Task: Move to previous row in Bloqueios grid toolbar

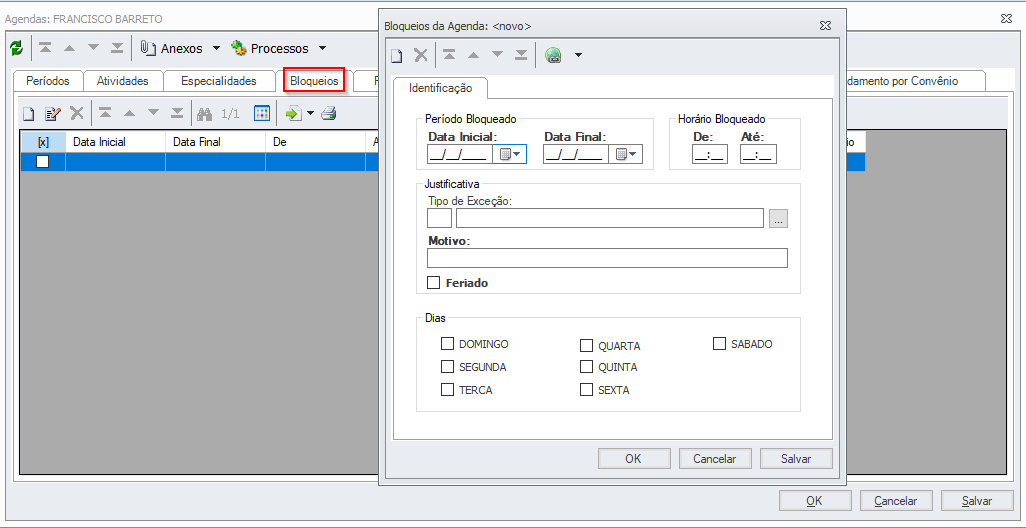Action: 129,113
